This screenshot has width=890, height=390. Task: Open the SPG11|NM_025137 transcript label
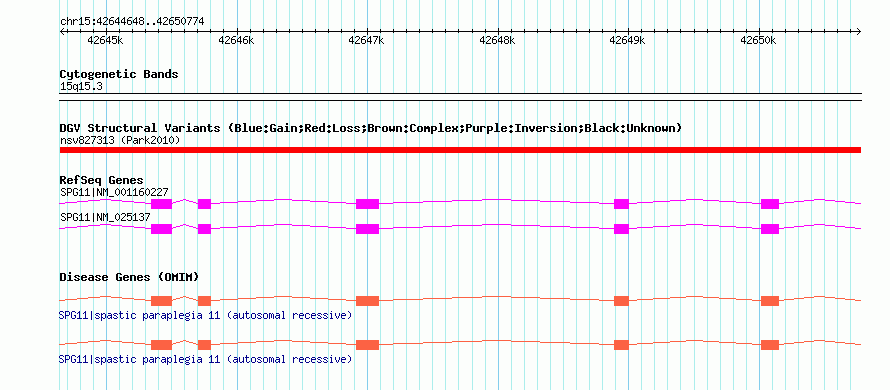pyautogui.click(x=105, y=217)
